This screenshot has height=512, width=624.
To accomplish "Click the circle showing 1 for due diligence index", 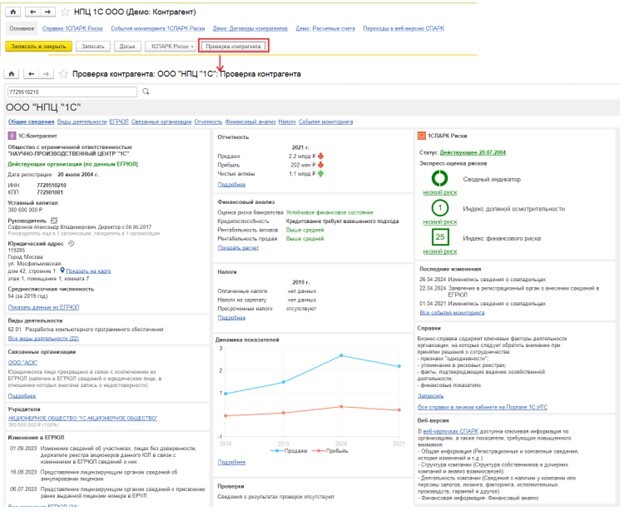I will pyautogui.click(x=440, y=208).
